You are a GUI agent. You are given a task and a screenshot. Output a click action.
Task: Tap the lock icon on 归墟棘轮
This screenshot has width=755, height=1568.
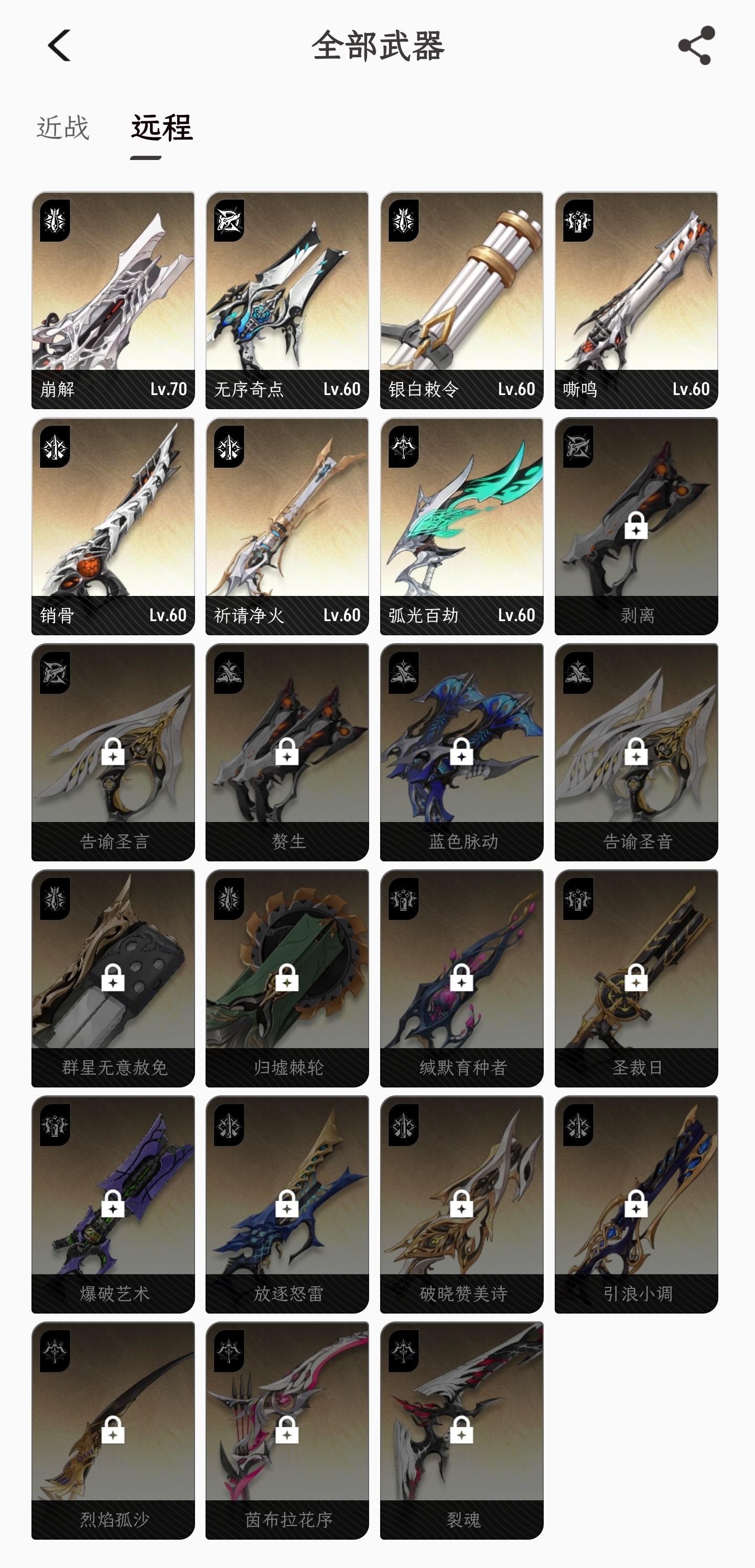(287, 977)
